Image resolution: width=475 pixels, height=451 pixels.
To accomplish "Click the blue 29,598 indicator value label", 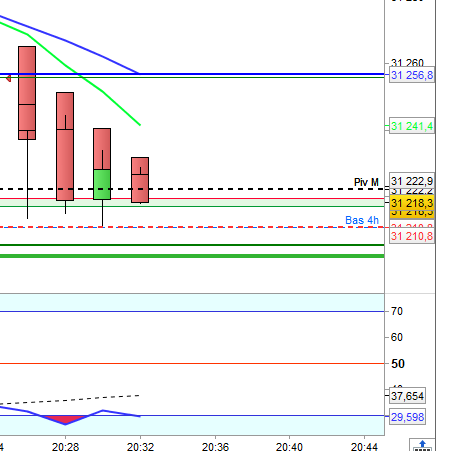I will point(407,417).
